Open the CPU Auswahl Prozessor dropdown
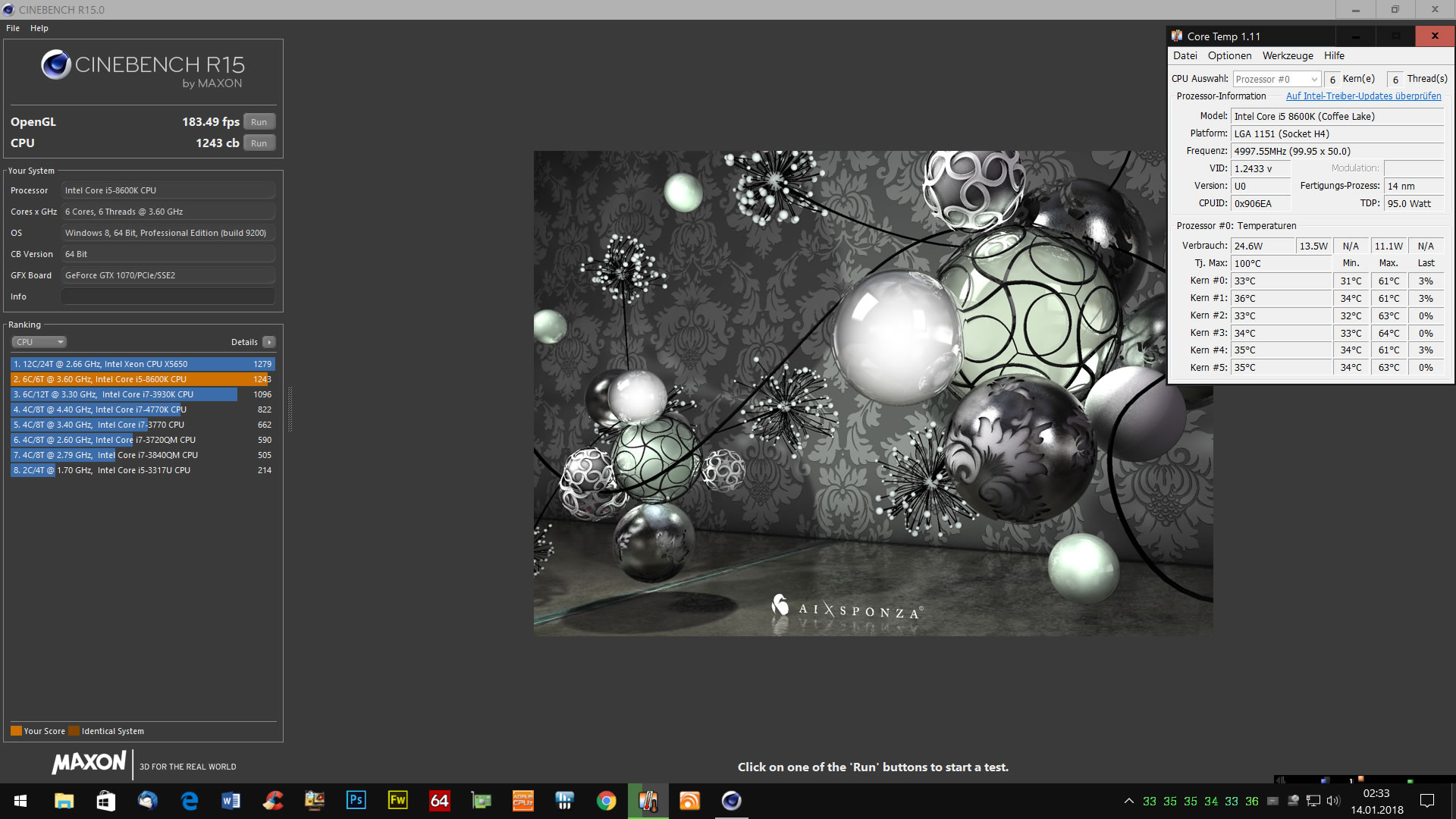The width and height of the screenshot is (1456, 819). click(x=1276, y=79)
